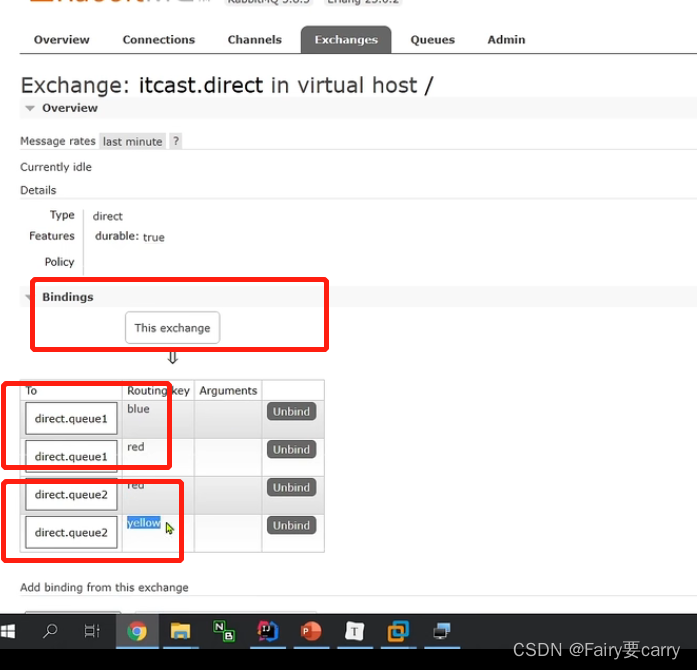Open the Admin tab
The height and width of the screenshot is (670, 697).
click(506, 40)
